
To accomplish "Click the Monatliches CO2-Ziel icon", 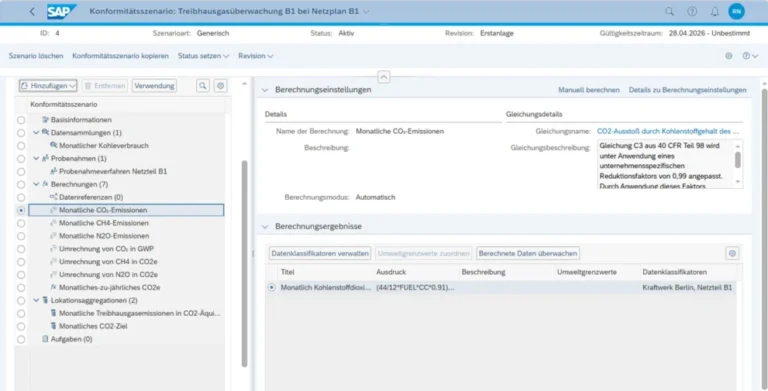I will pyautogui.click(x=54, y=326).
